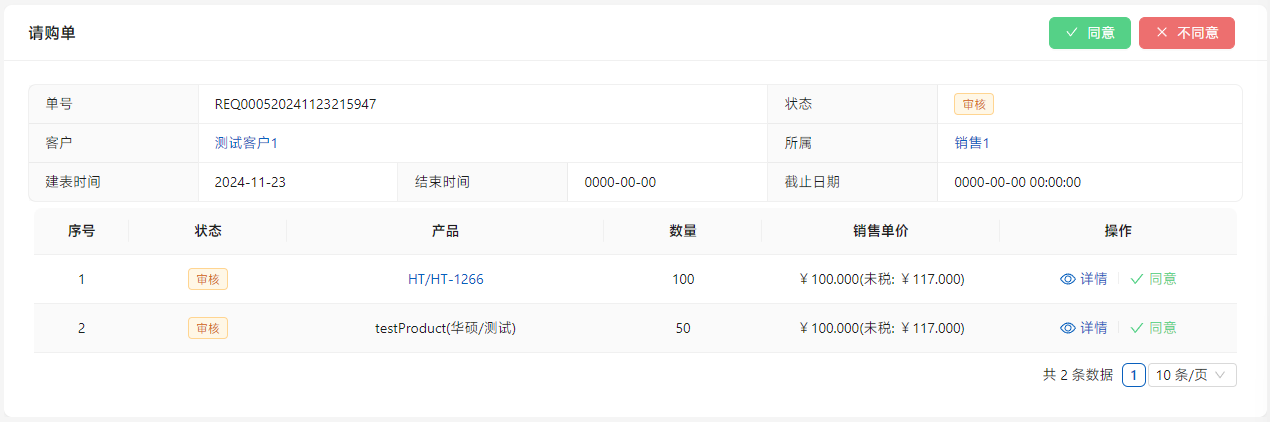The image size is (1270, 422).
Task: Open the 销售1 owner link
Action: tap(971, 143)
